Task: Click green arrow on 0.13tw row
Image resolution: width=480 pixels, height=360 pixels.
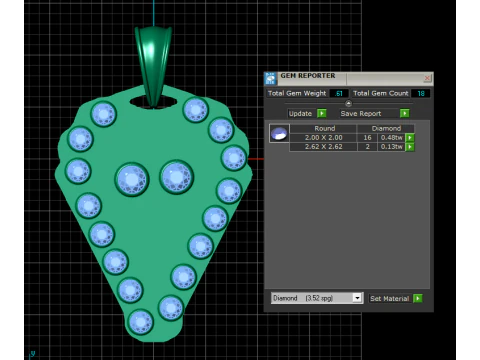Action: 410,147
